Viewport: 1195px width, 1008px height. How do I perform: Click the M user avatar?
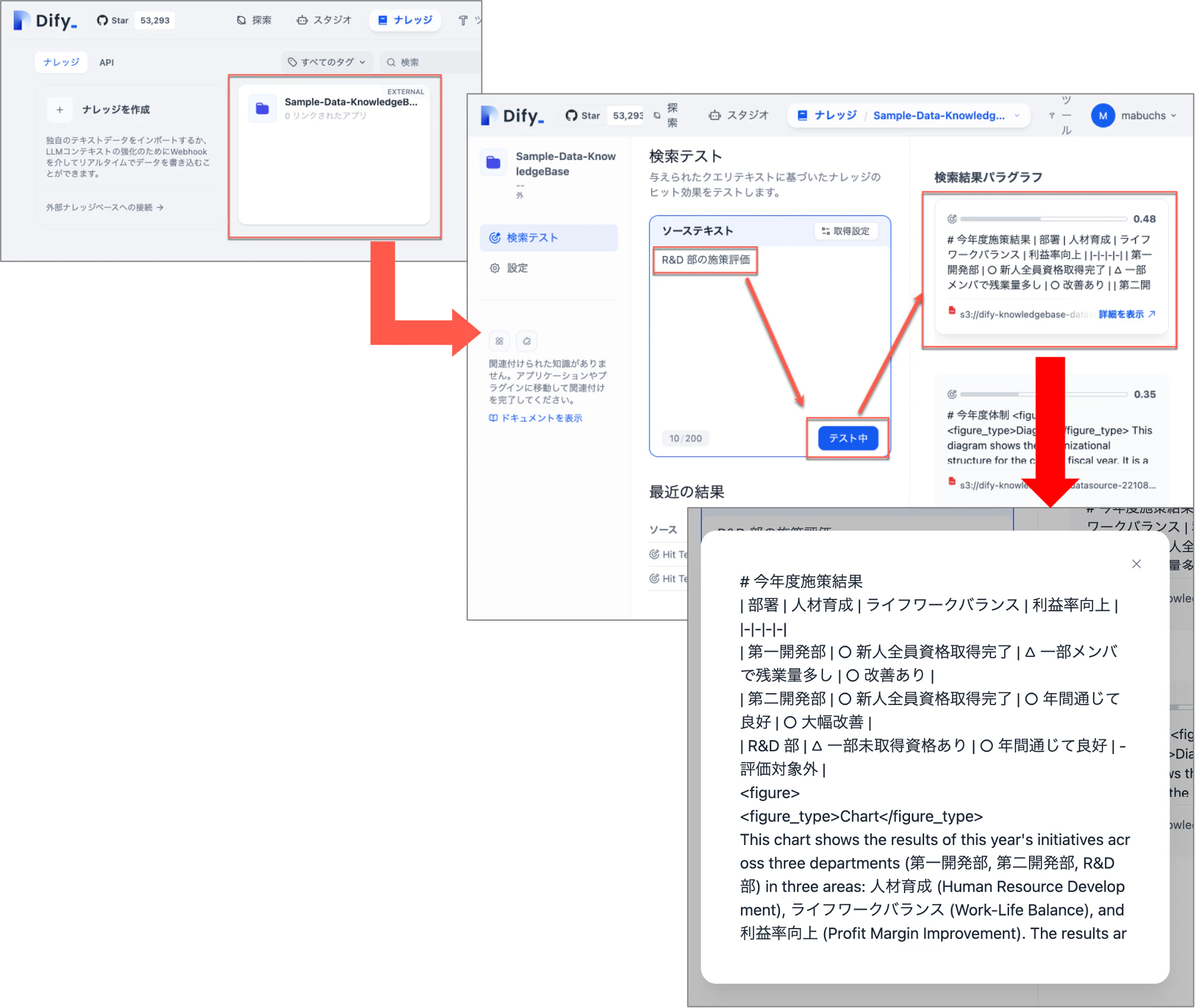click(1103, 116)
